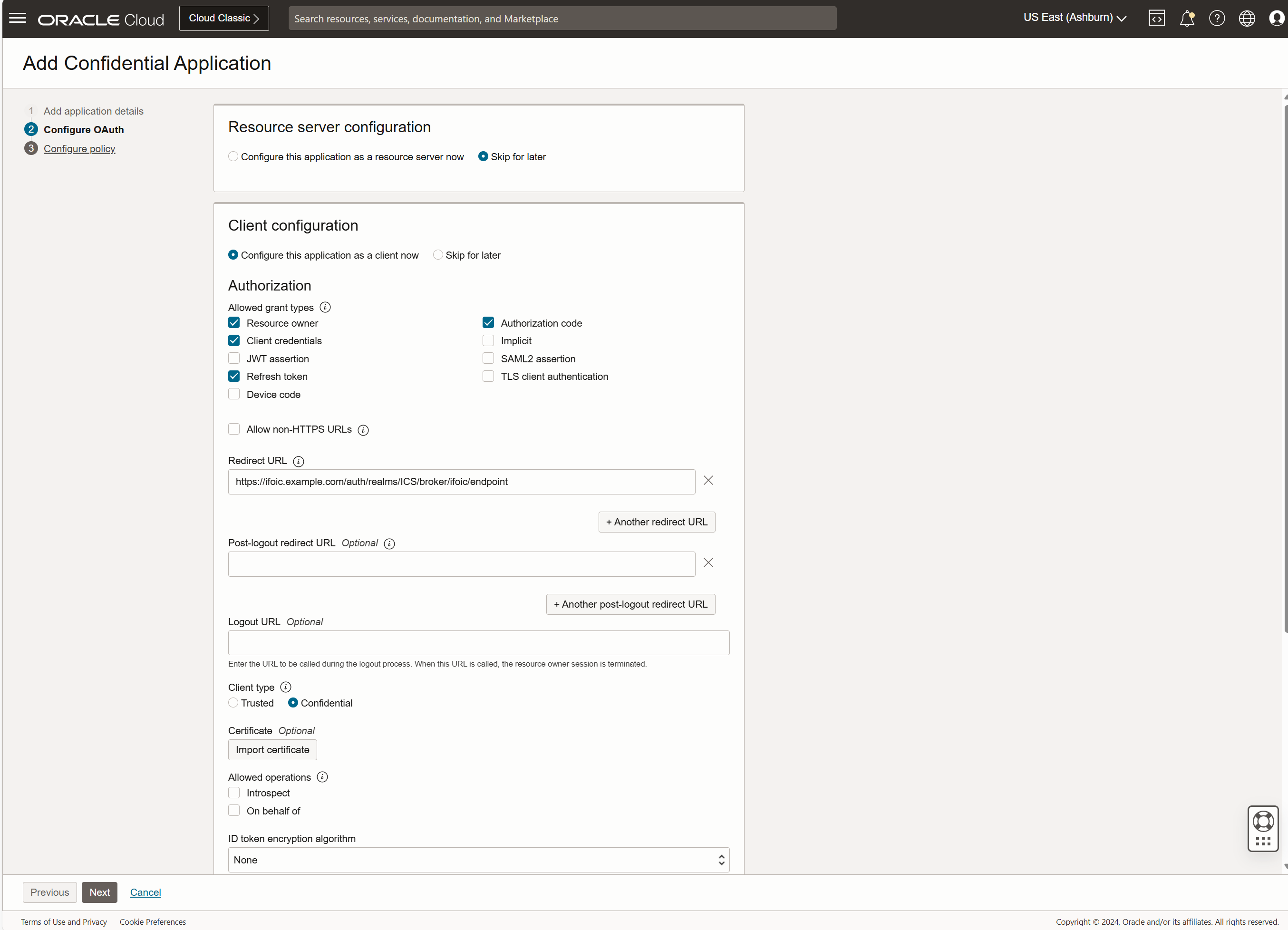Open the help question mark menu

[x=1216, y=18]
